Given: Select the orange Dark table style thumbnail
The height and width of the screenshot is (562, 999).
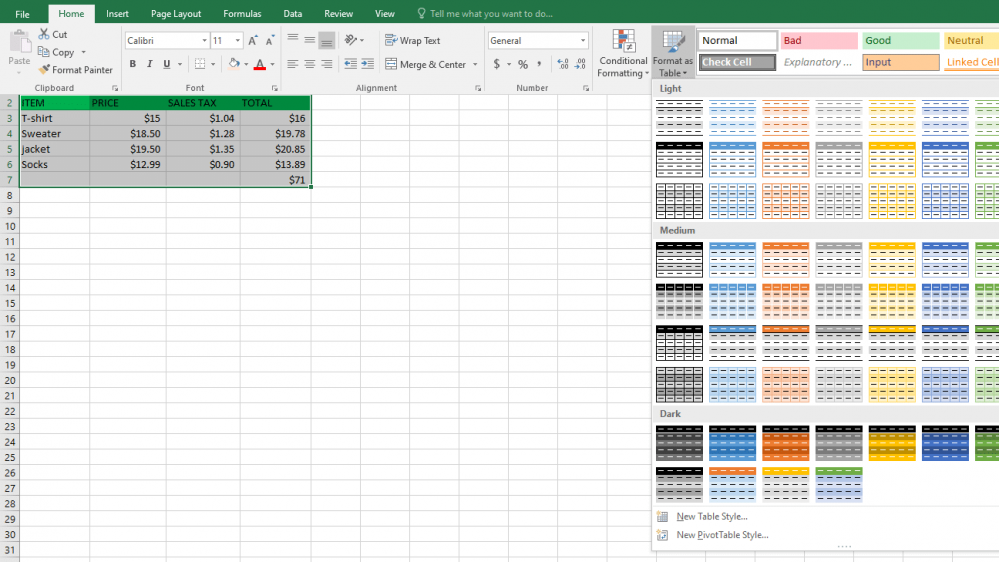Looking at the screenshot, I should (x=786, y=443).
